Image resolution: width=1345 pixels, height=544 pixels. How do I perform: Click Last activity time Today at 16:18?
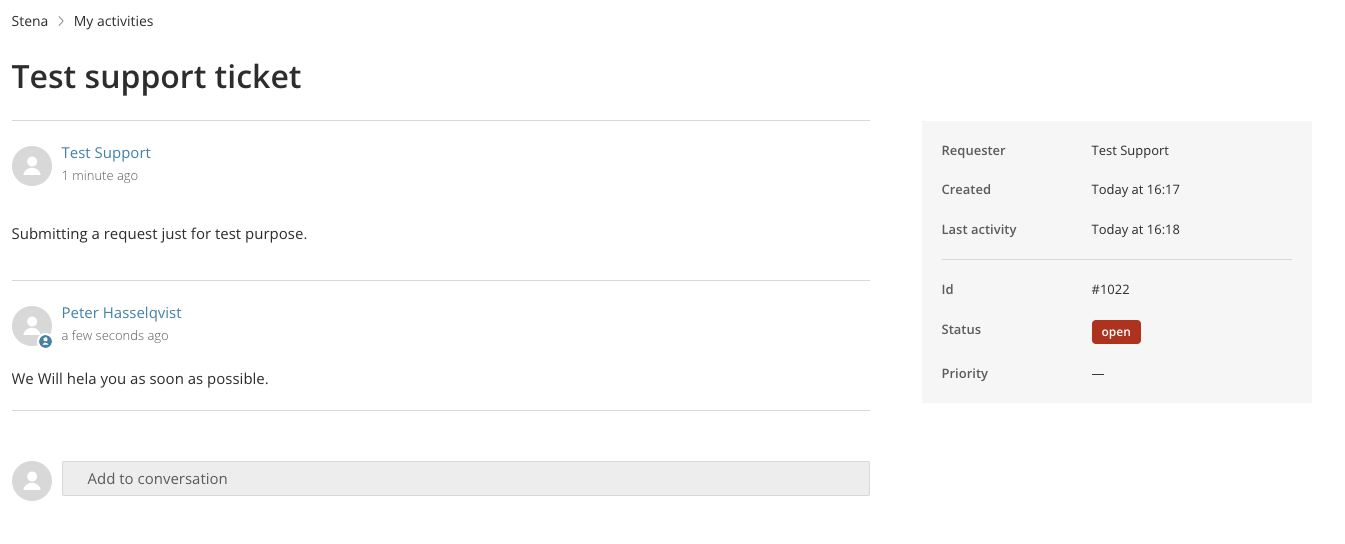click(x=1135, y=229)
